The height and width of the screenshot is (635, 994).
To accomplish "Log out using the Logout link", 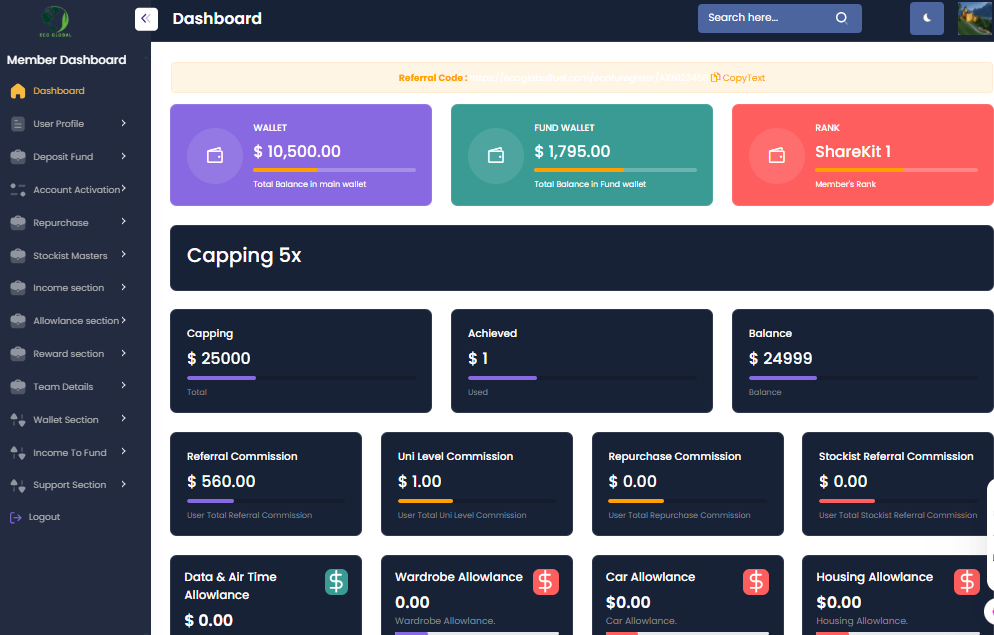I will point(44,517).
